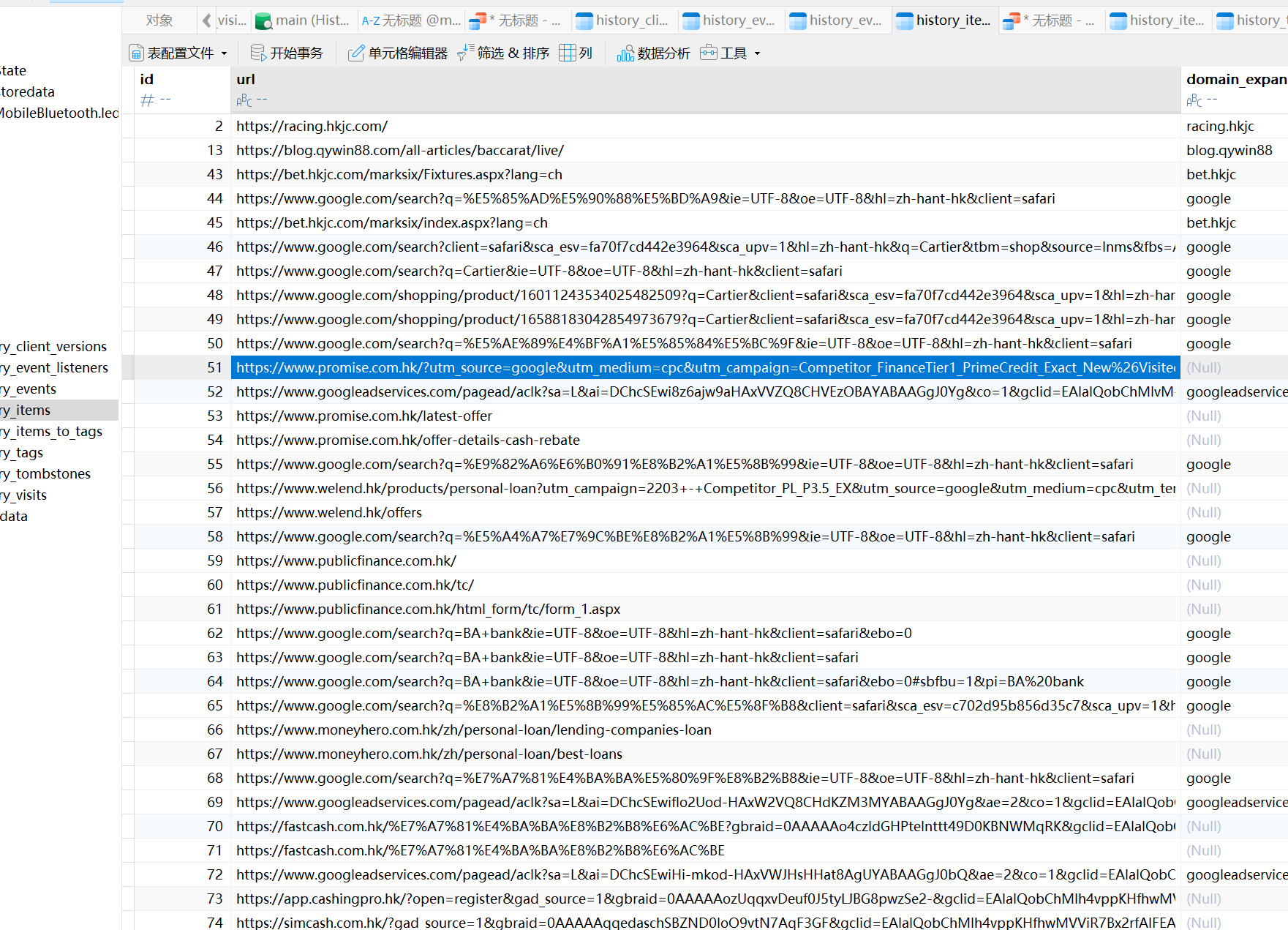Select the id cell with value 13
Image resolution: width=1288 pixels, height=930 pixels.
pos(182,150)
